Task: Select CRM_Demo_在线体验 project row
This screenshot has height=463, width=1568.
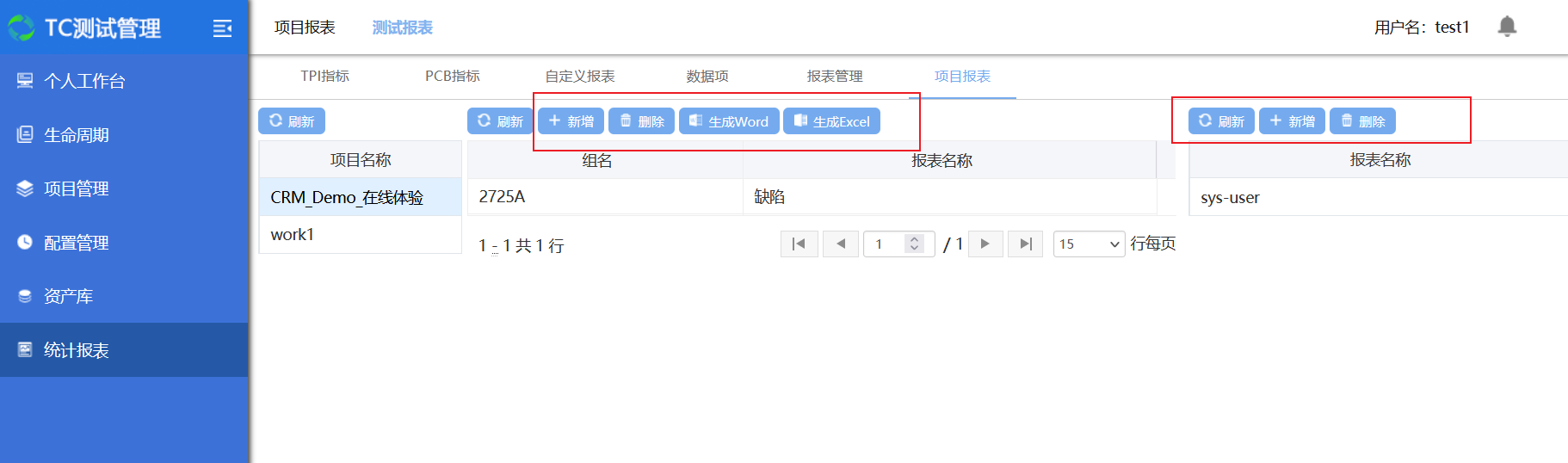Action: pyautogui.click(x=361, y=197)
